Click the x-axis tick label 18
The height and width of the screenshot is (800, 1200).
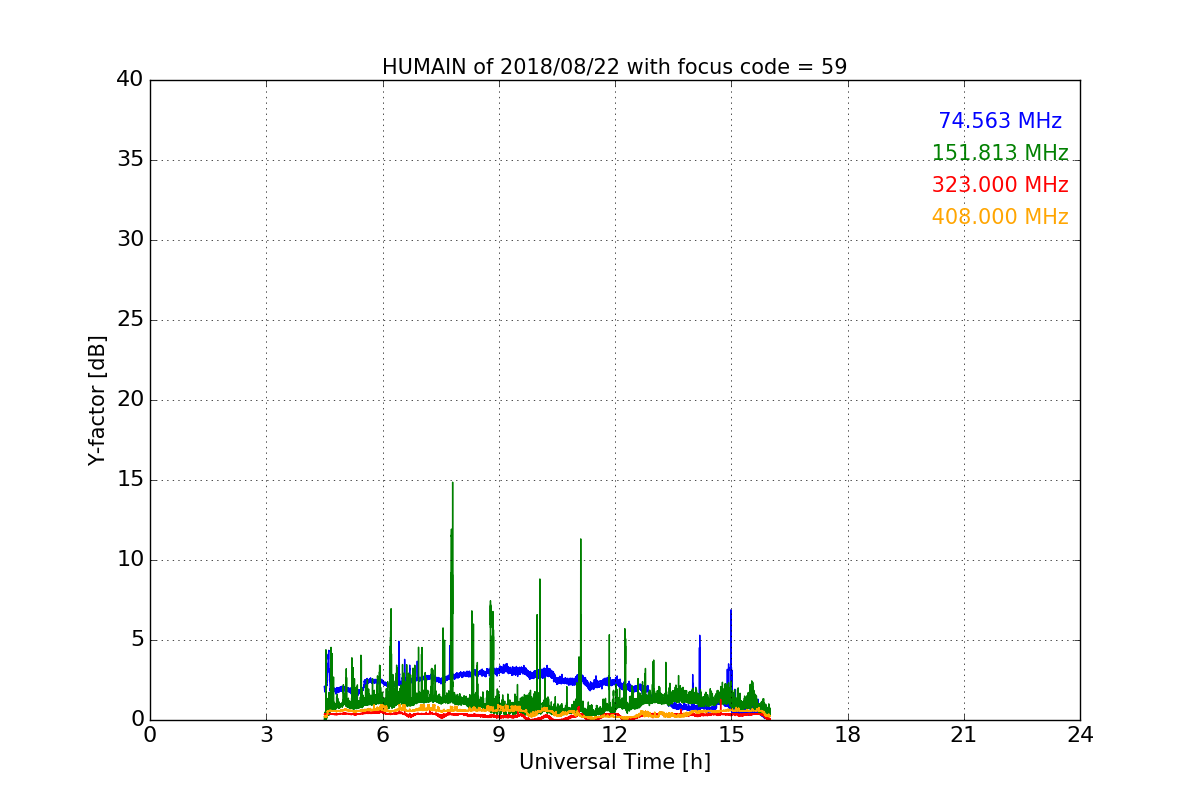[848, 735]
